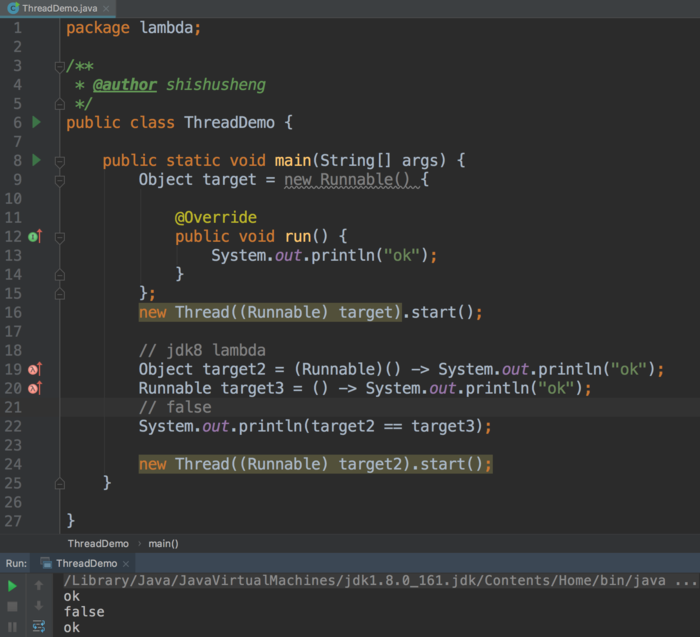
Task: Collapse the Javadoc comment fold at line 3
Action: click(59, 67)
